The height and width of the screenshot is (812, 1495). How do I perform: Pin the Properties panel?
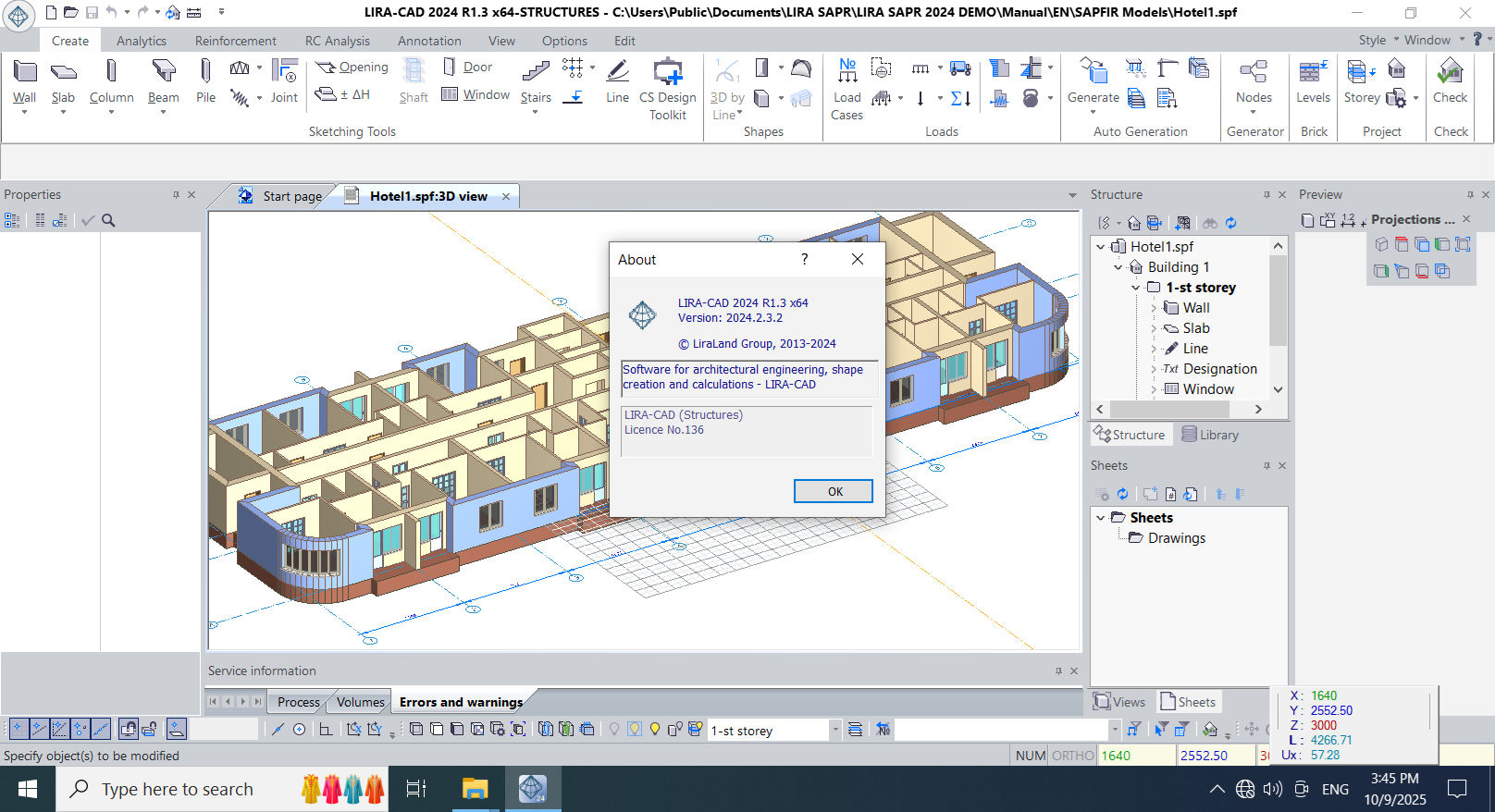tap(176, 194)
